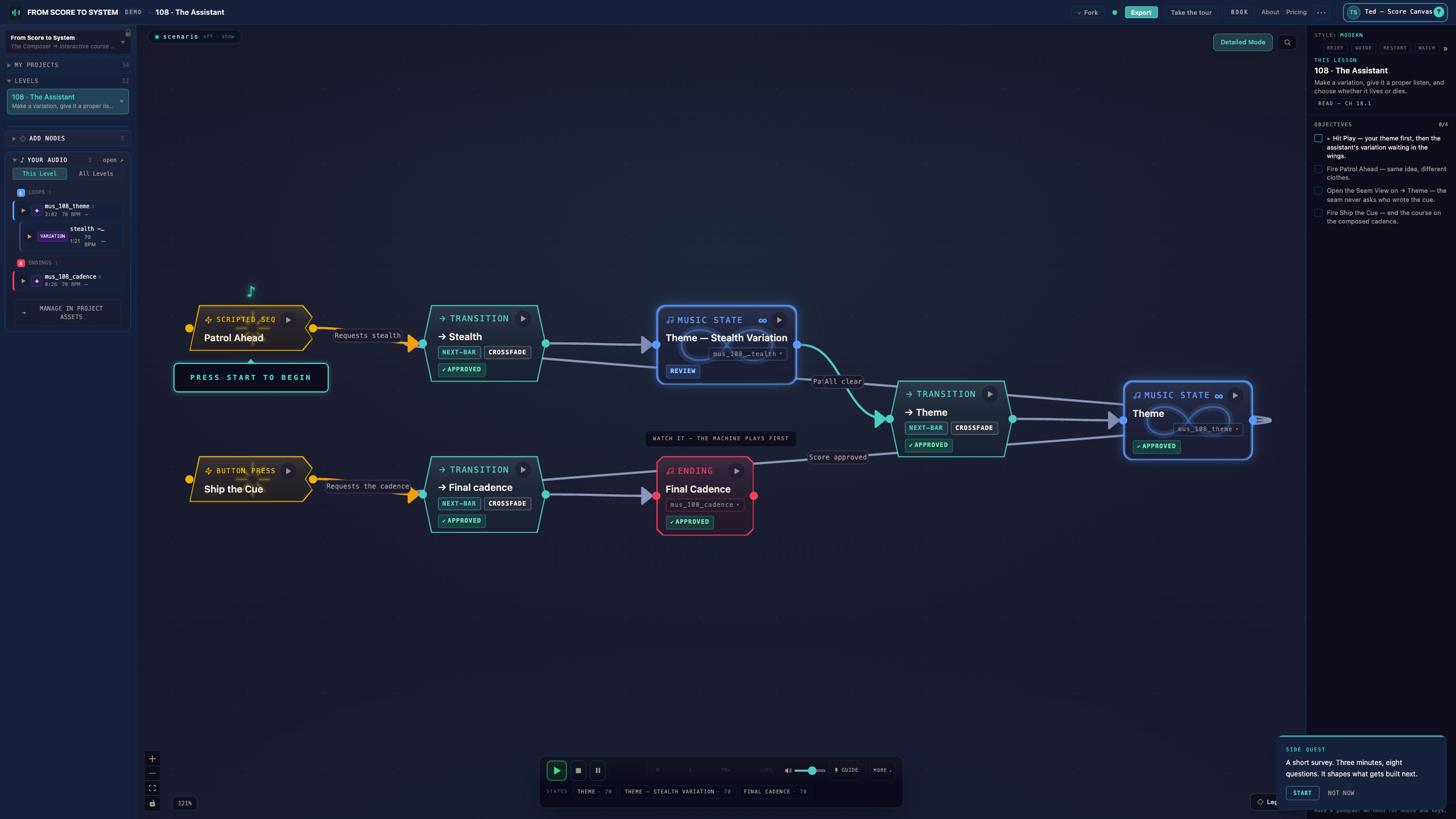Image resolution: width=1456 pixels, height=819 pixels.
Task: Play the Final cadence transition node
Action: coord(523,470)
